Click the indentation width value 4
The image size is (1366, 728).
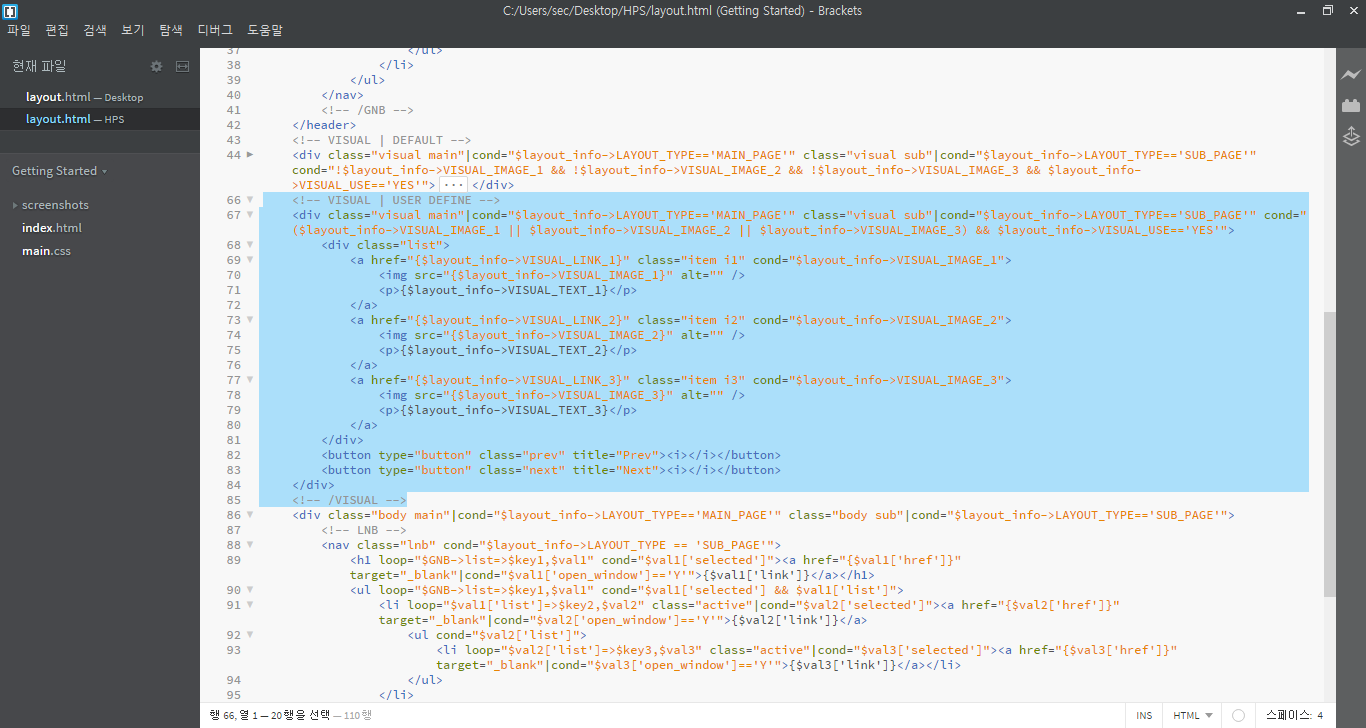1320,715
